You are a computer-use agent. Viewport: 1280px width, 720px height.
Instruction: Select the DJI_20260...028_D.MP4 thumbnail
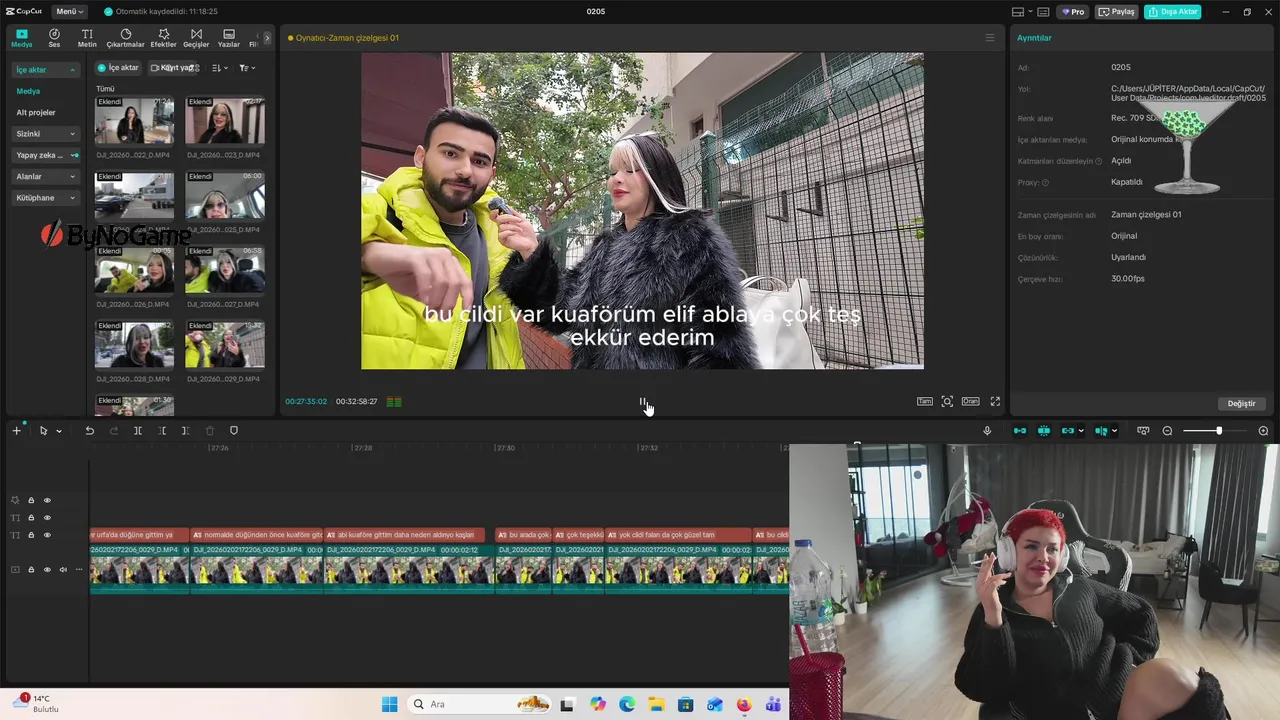click(x=134, y=344)
